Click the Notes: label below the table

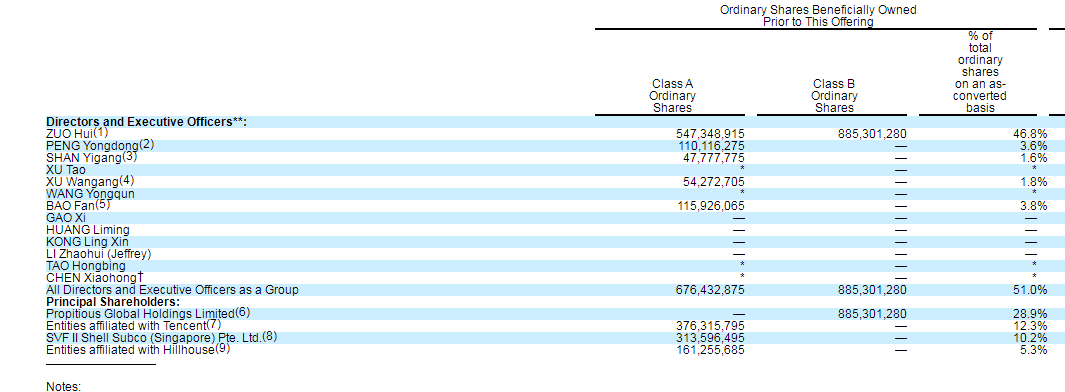point(63,387)
